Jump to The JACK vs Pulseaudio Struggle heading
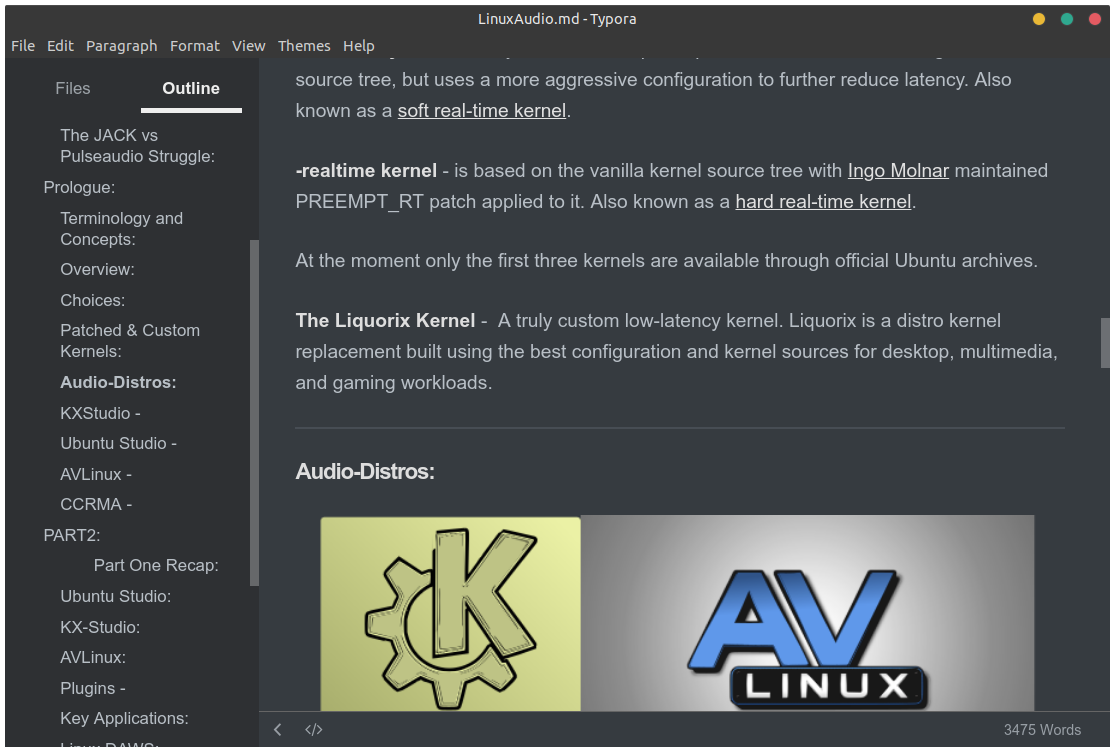 (138, 146)
